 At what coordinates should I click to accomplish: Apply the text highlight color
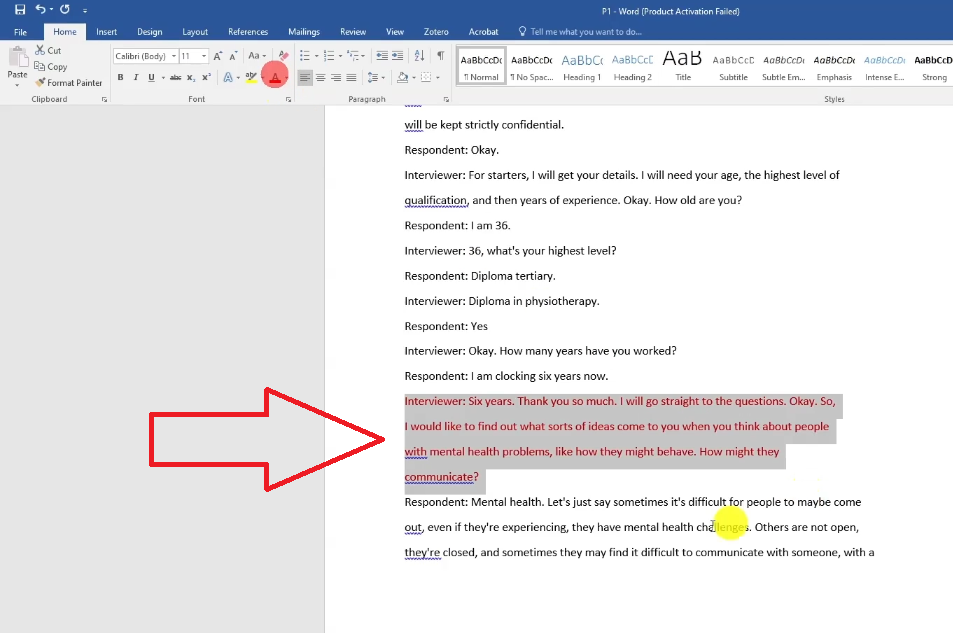(251, 78)
